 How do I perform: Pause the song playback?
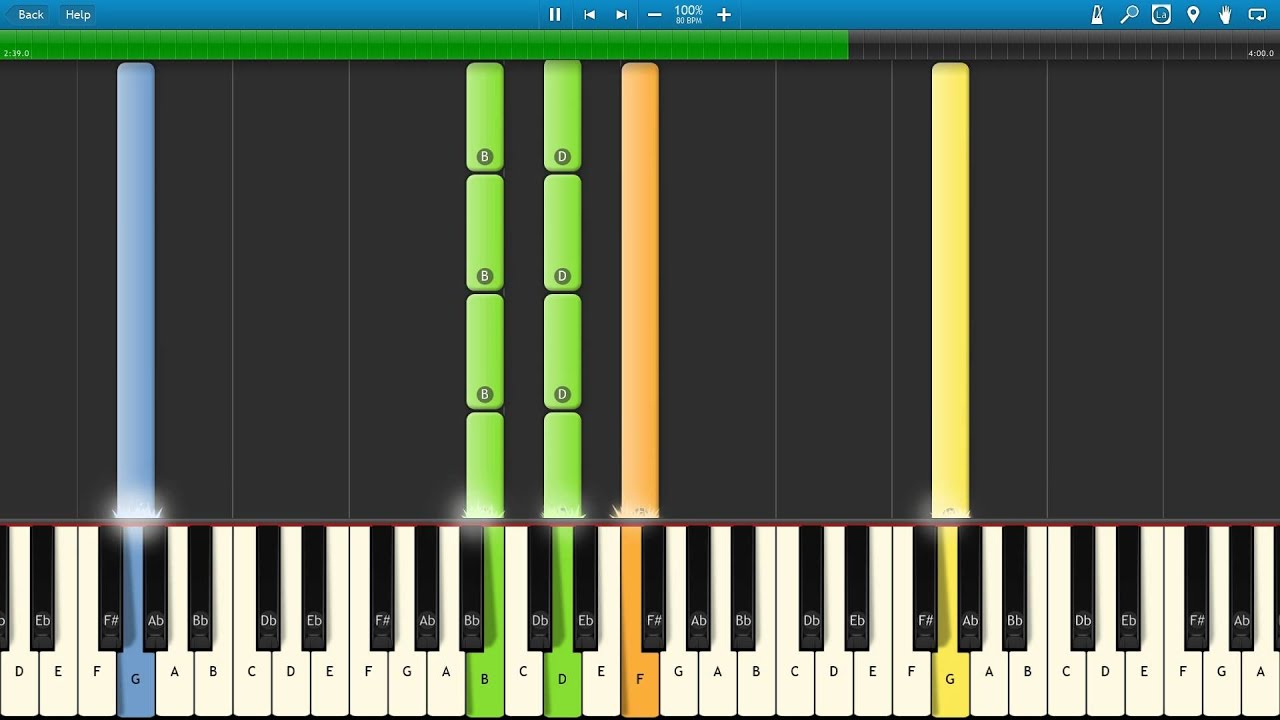click(x=555, y=14)
